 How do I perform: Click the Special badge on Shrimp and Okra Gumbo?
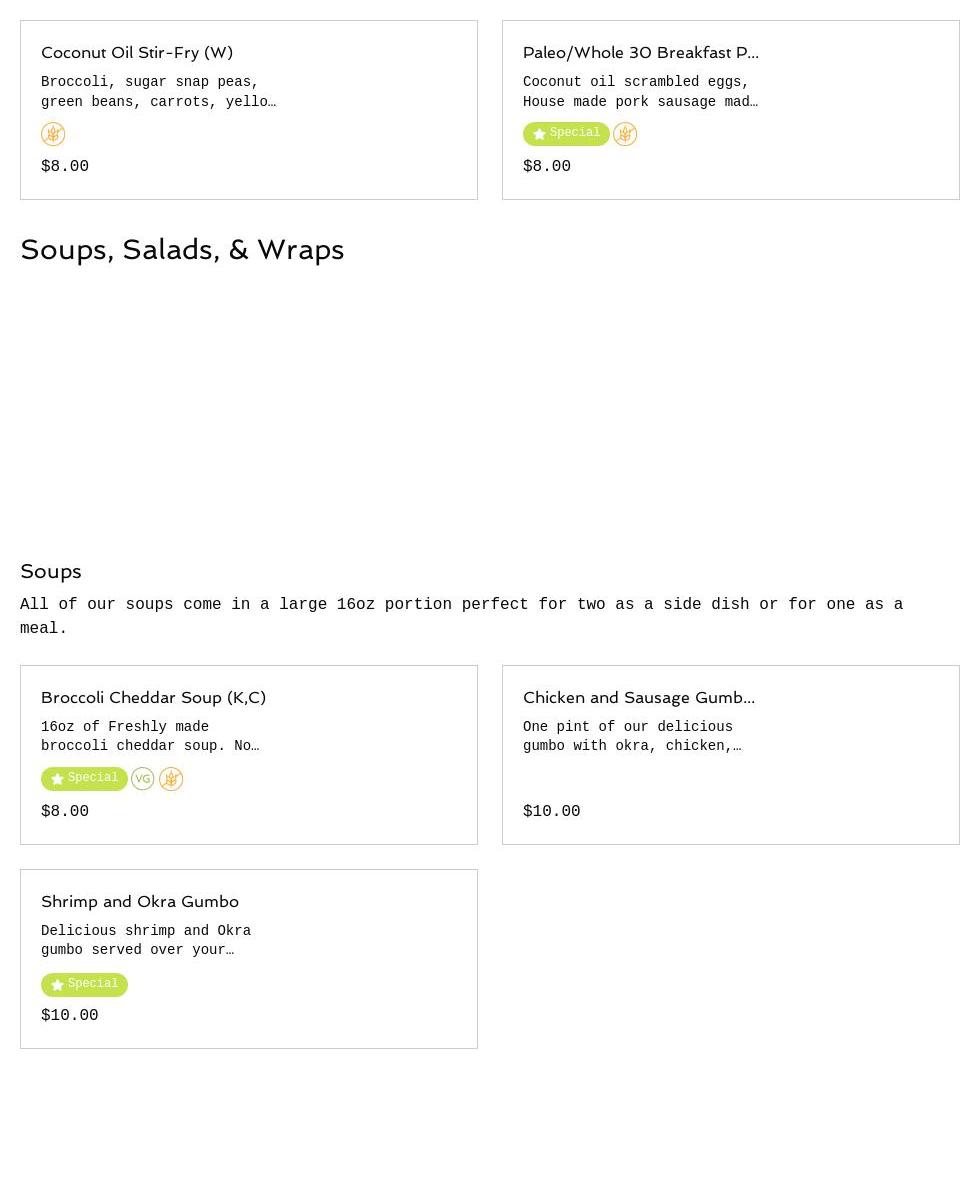click(84, 984)
